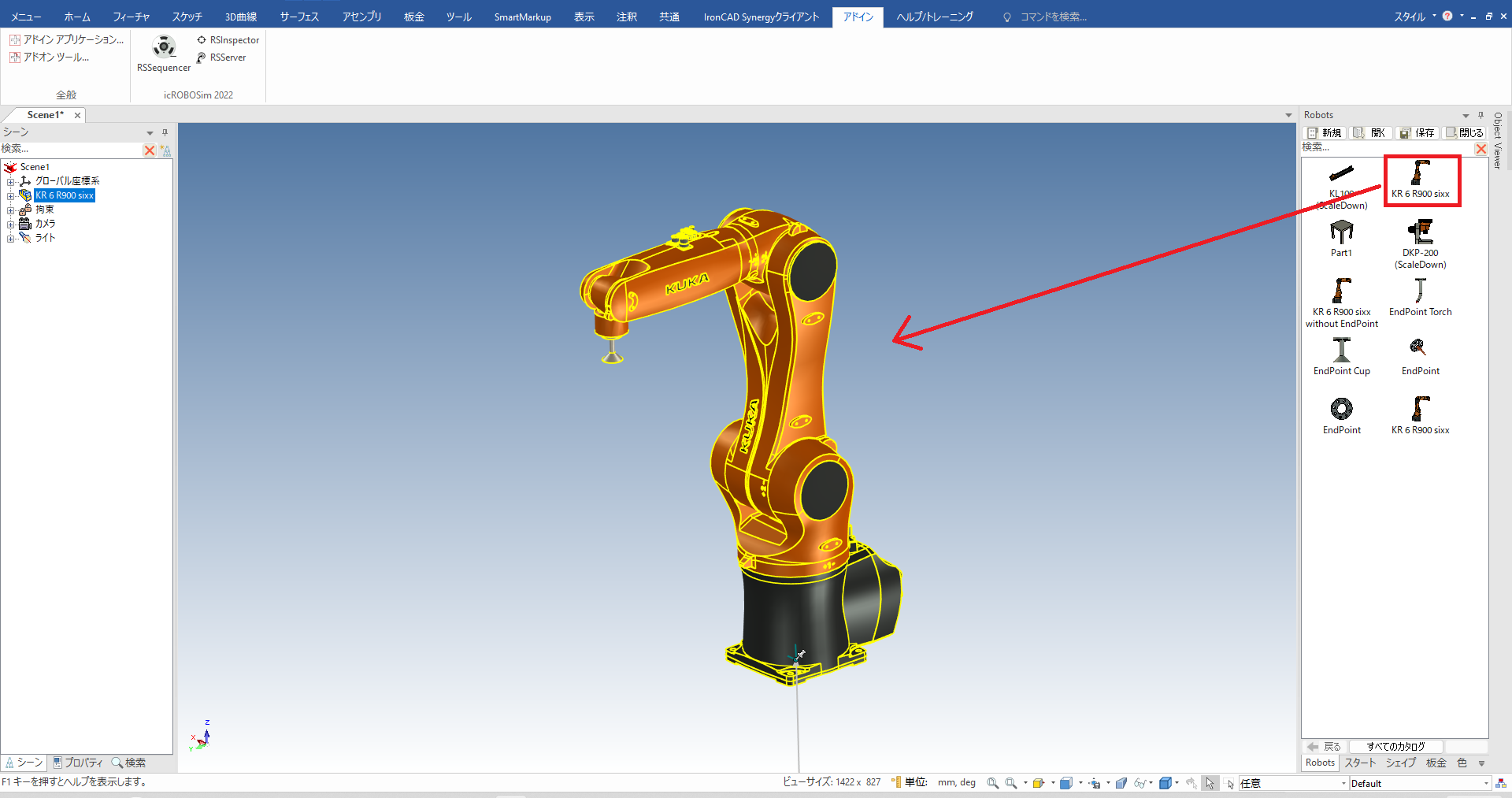The height and width of the screenshot is (798, 1512).
Task: Open the Default configuration dropdown
Action: [1486, 783]
